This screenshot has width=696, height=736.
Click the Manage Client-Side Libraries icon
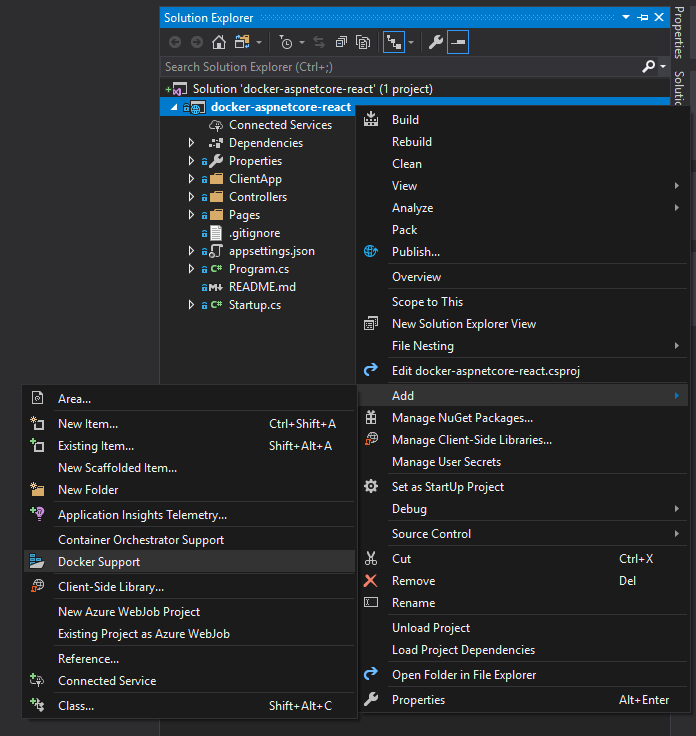click(371, 440)
